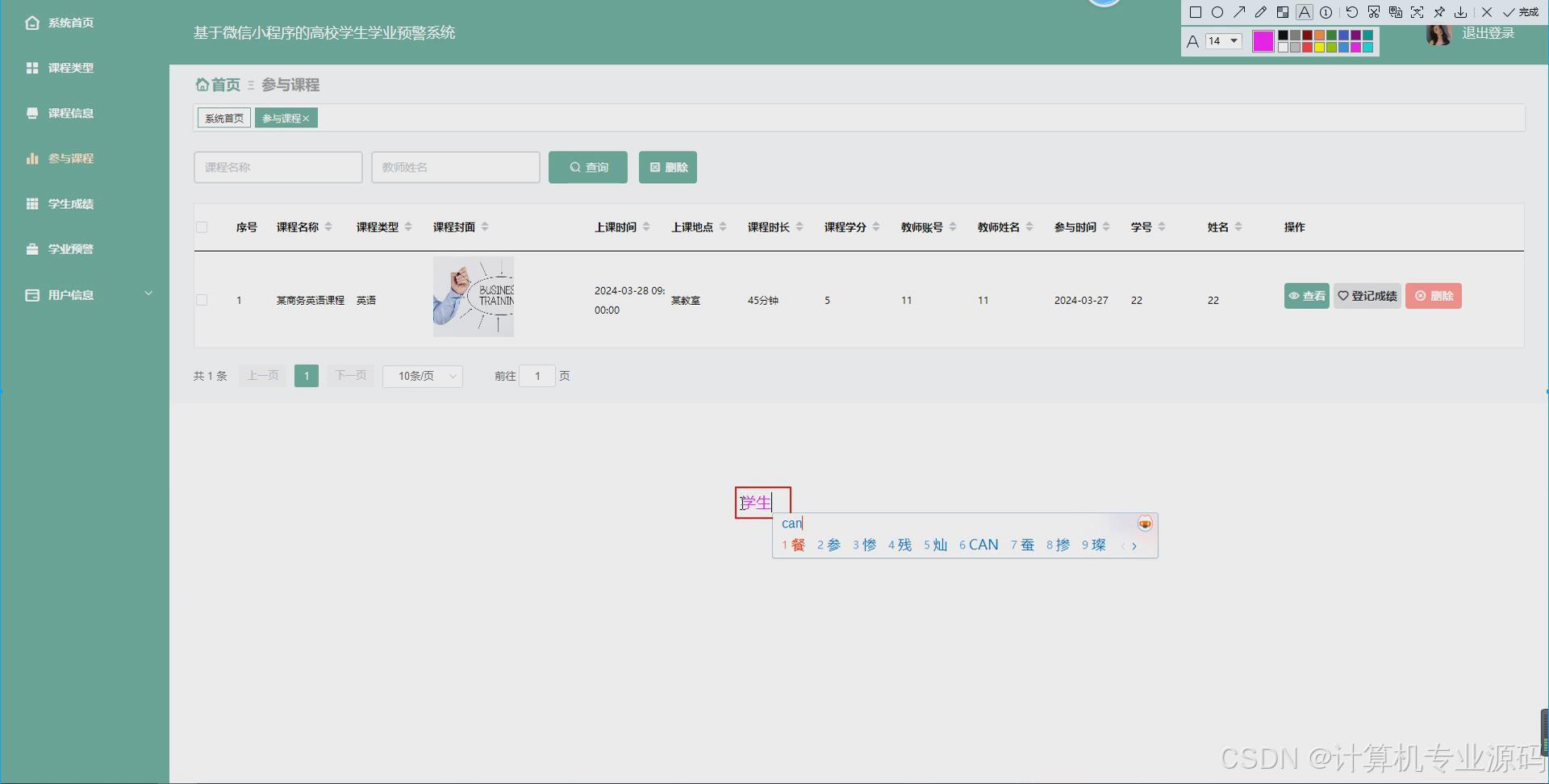Open the font size 14 dropdown

coord(1221,40)
